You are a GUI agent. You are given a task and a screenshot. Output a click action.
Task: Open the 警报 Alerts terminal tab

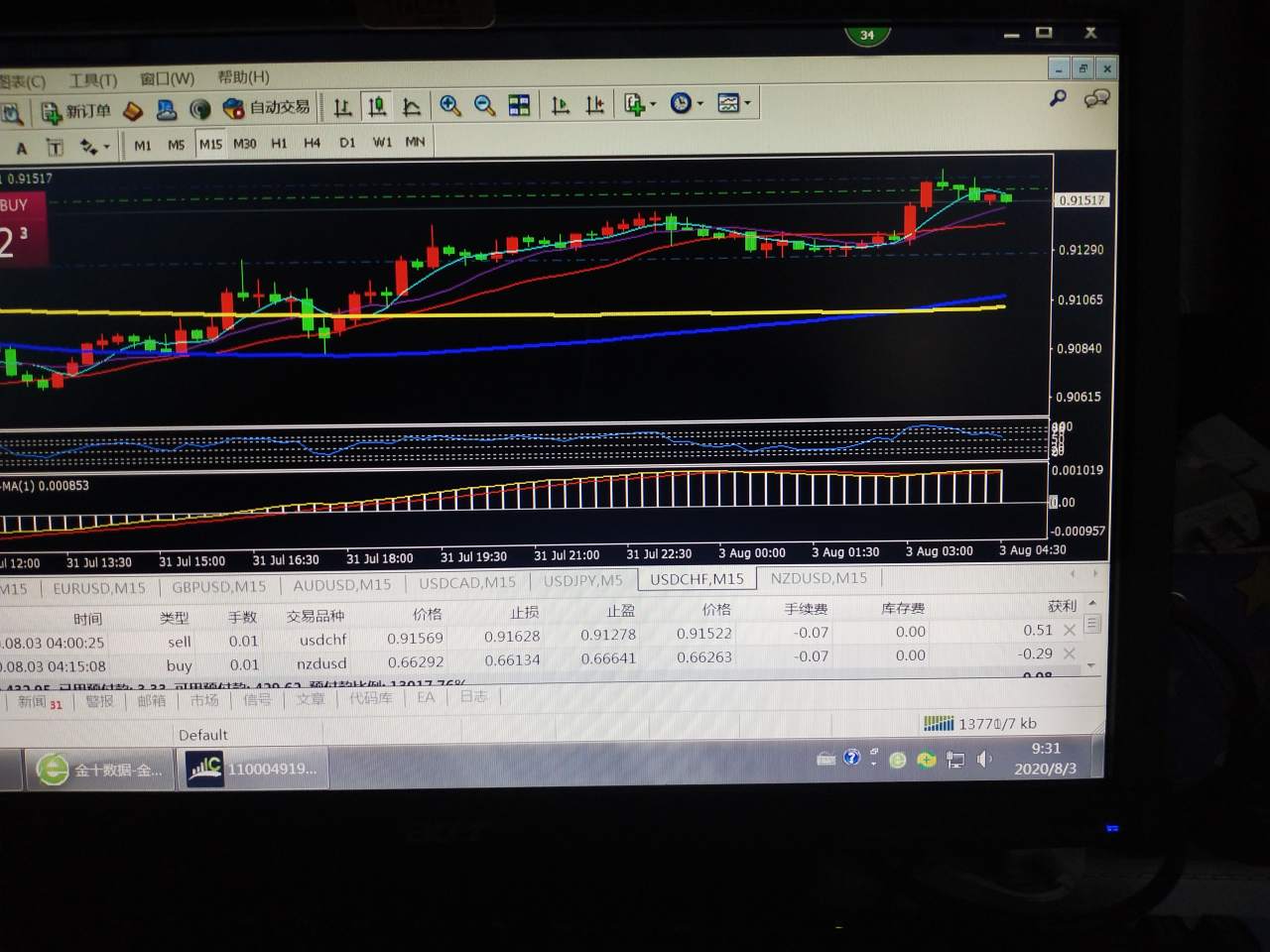coord(99,701)
